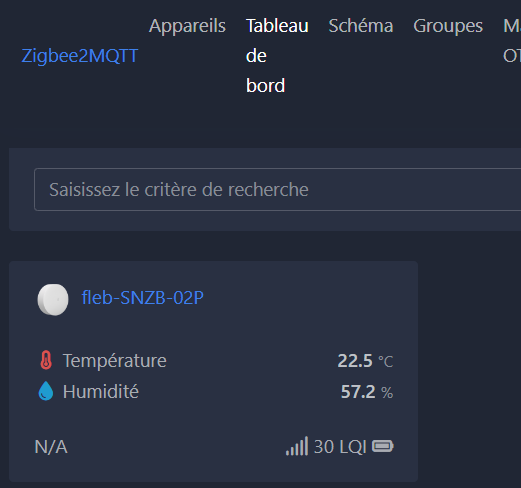Select the Tableau de bord tab
Screen dimensions: 521x488
[x=277, y=56]
